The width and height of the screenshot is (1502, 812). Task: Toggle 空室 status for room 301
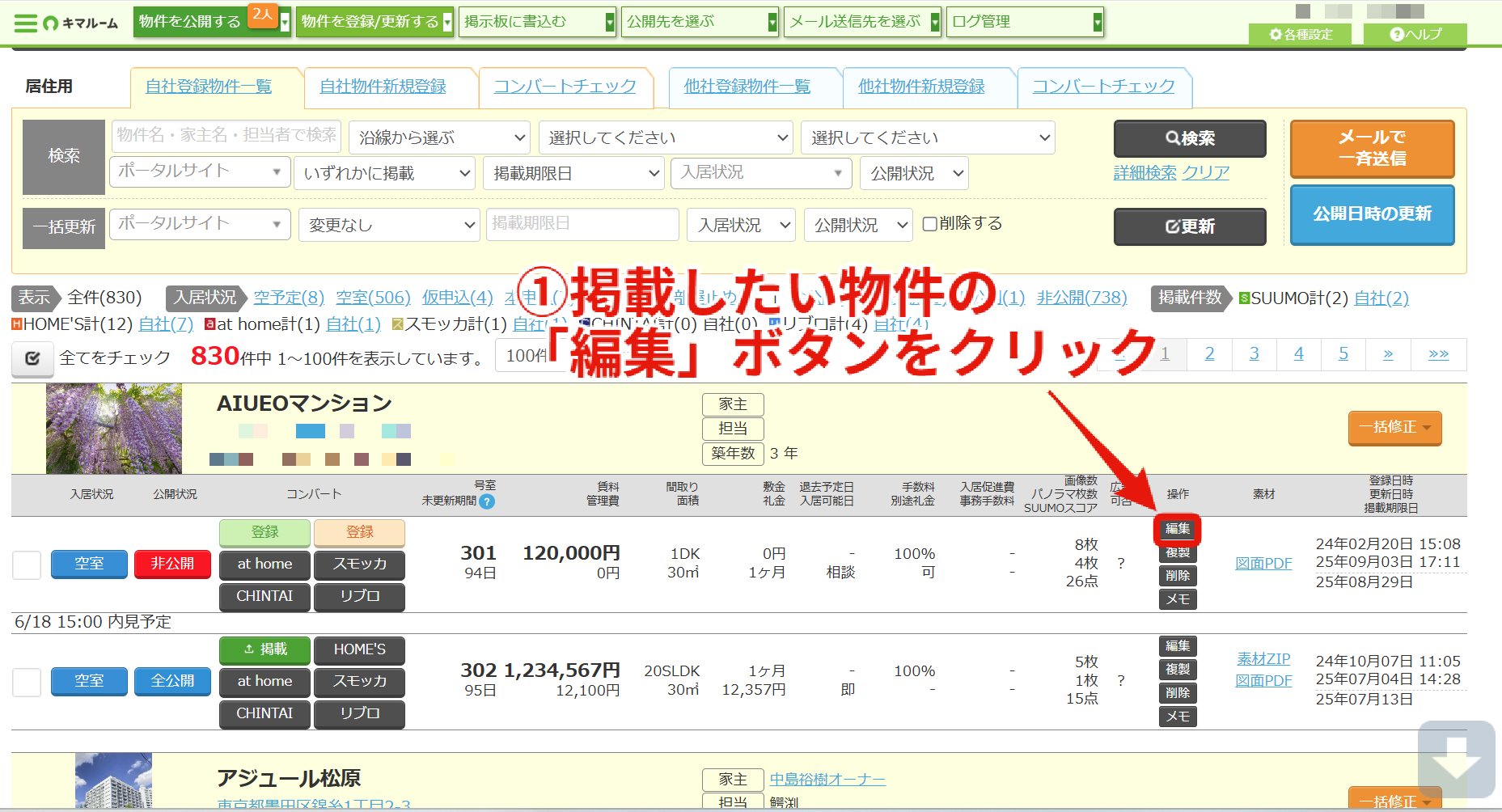[89, 564]
